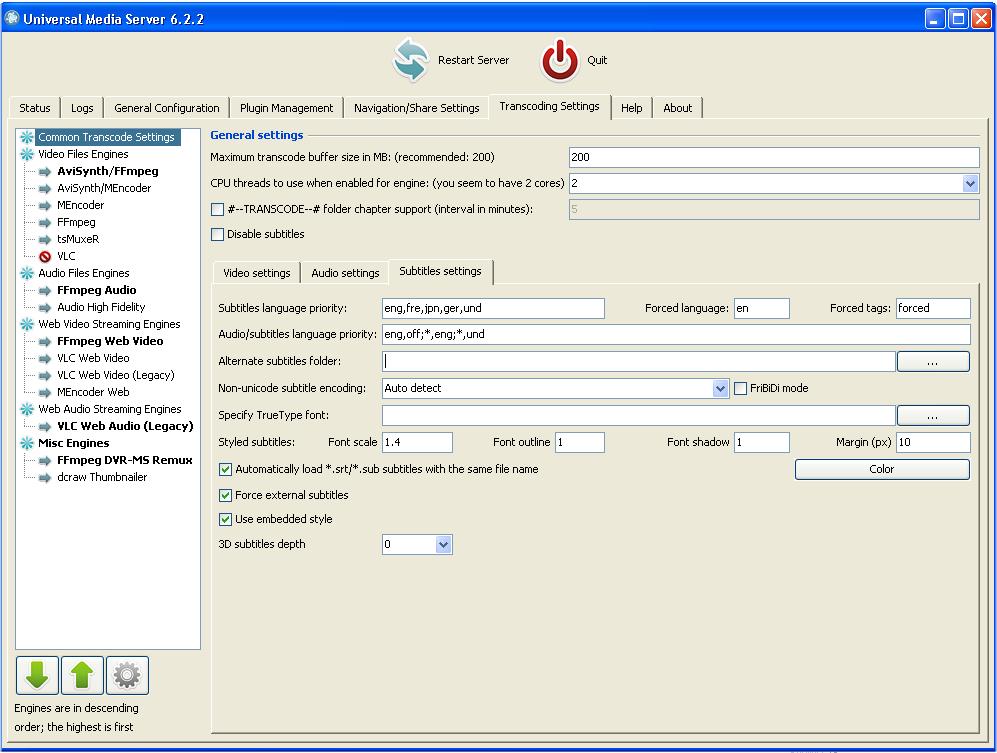Open the CPU threads dropdown

point(970,184)
